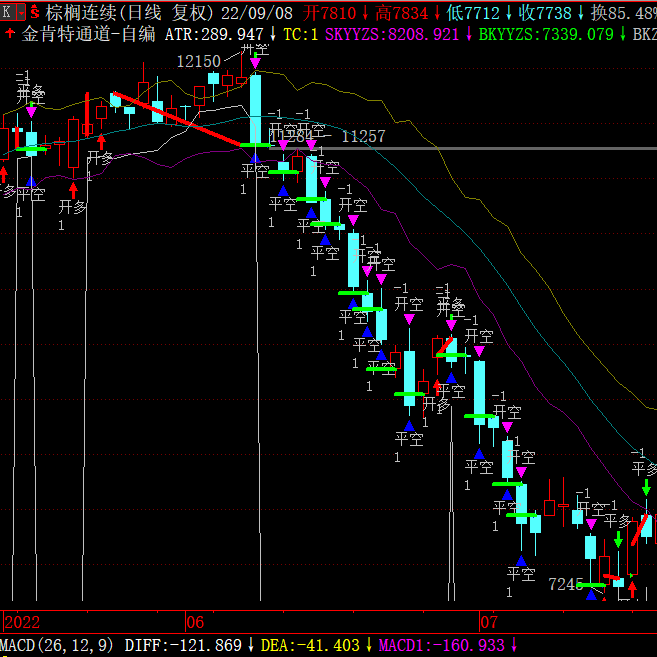Click the 11257 price level label
Image resolution: width=657 pixels, height=657 pixels.
(x=363, y=136)
